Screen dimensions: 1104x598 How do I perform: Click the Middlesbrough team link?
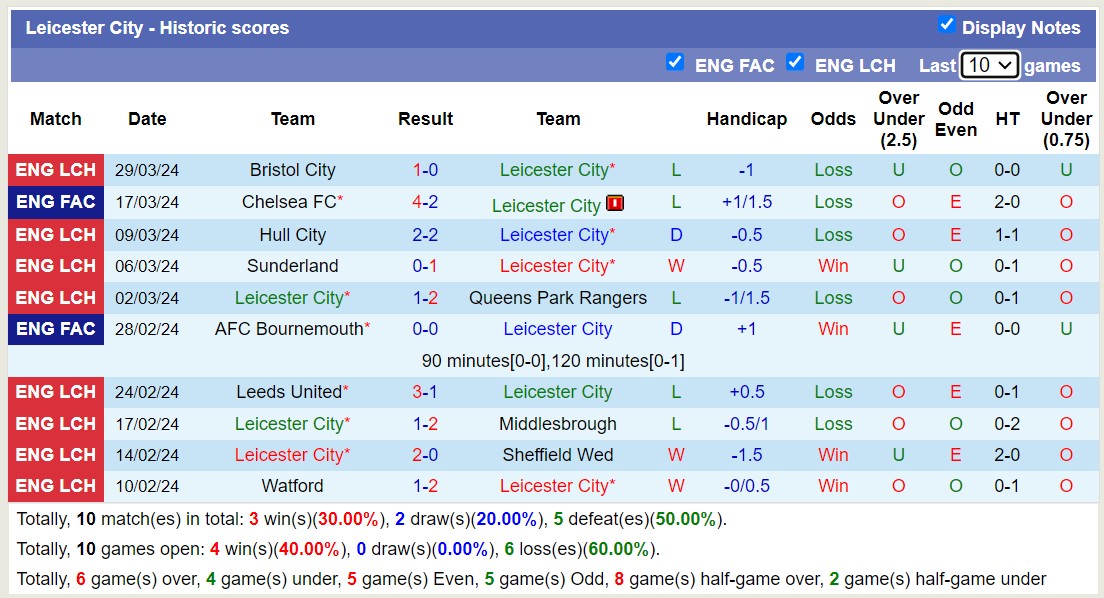click(558, 423)
